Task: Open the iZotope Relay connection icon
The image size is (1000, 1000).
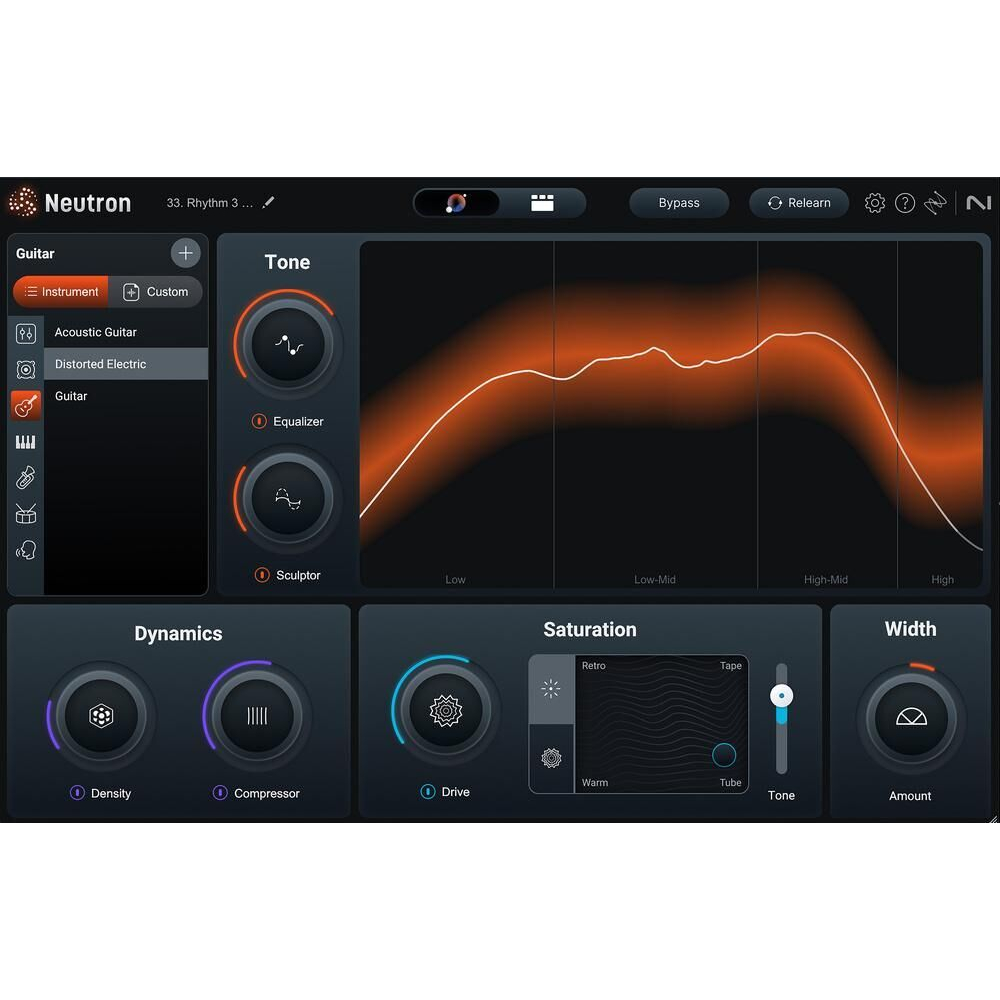Action: pos(936,202)
